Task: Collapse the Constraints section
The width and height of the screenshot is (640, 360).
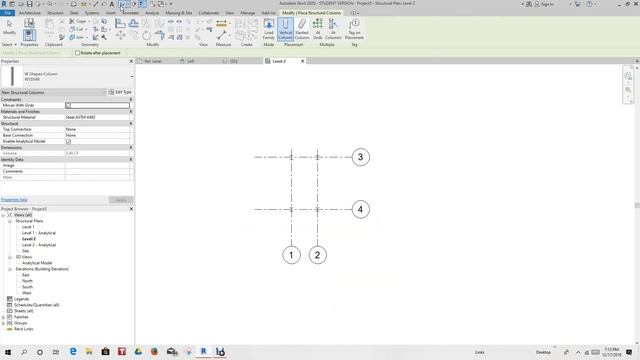Action: tap(131, 99)
